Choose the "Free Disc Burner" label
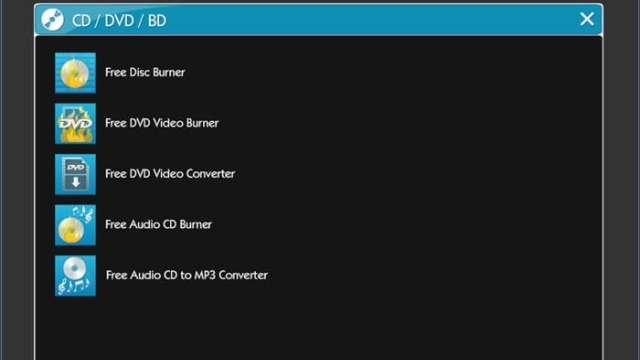Viewport: 640px width, 360px height. pyautogui.click(x=145, y=72)
